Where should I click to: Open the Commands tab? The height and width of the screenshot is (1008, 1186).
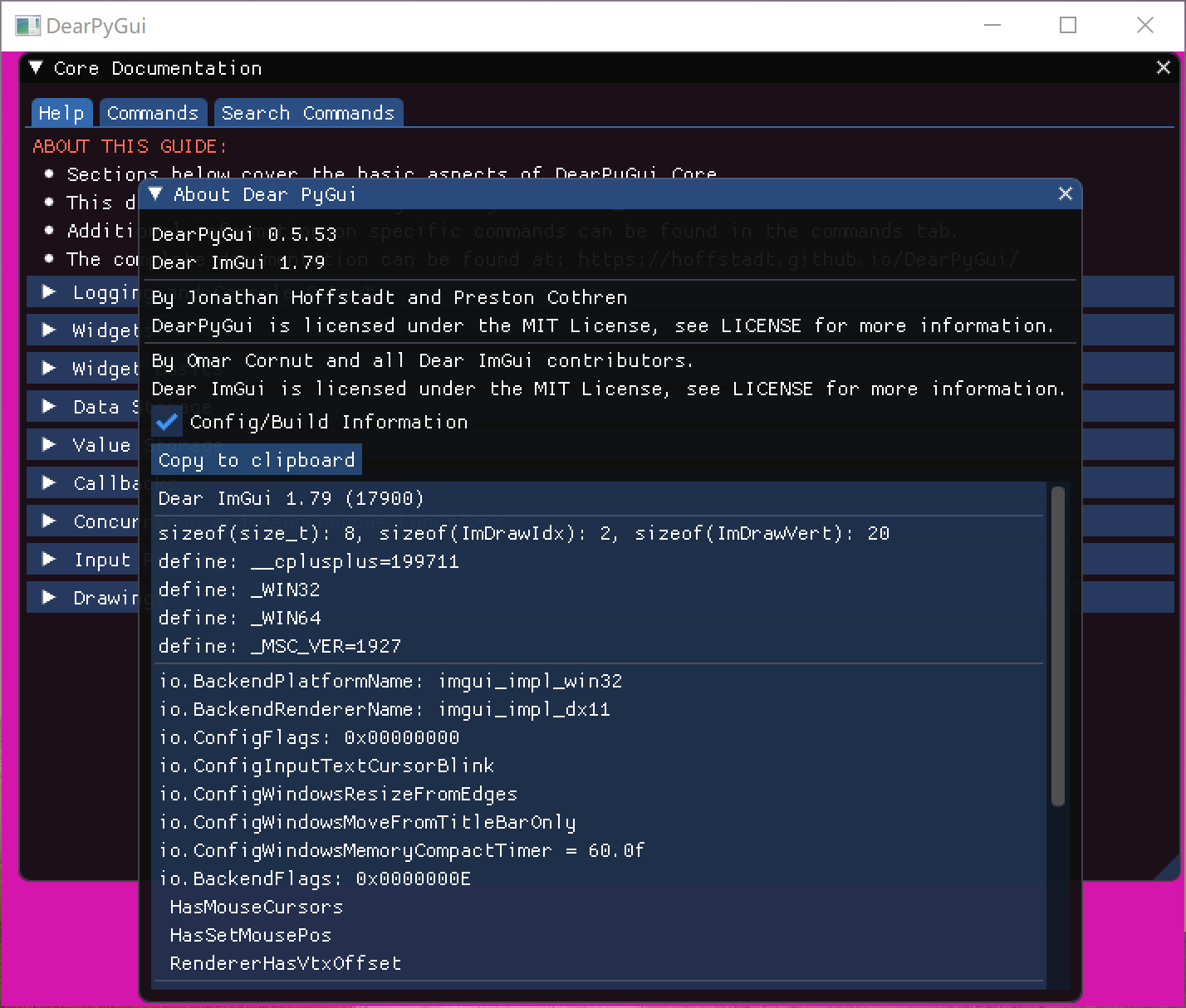153,113
